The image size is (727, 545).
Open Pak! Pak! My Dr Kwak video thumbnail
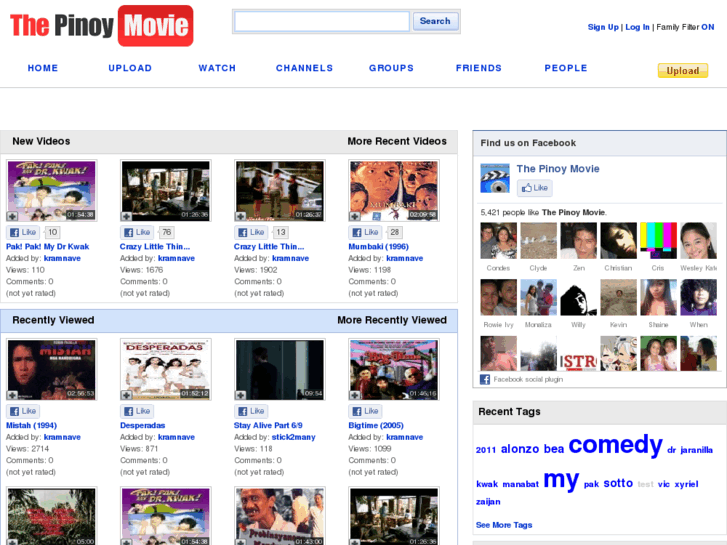(x=51, y=191)
